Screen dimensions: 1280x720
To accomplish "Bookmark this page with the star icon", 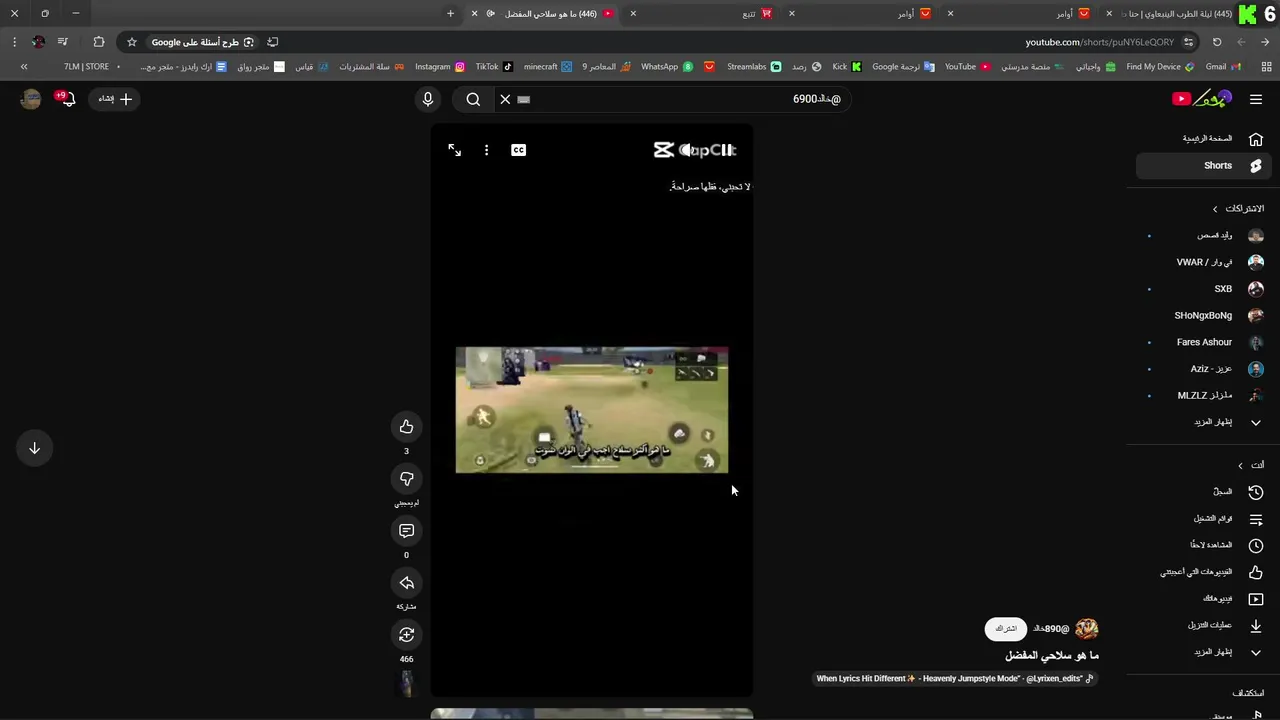I will [131, 42].
